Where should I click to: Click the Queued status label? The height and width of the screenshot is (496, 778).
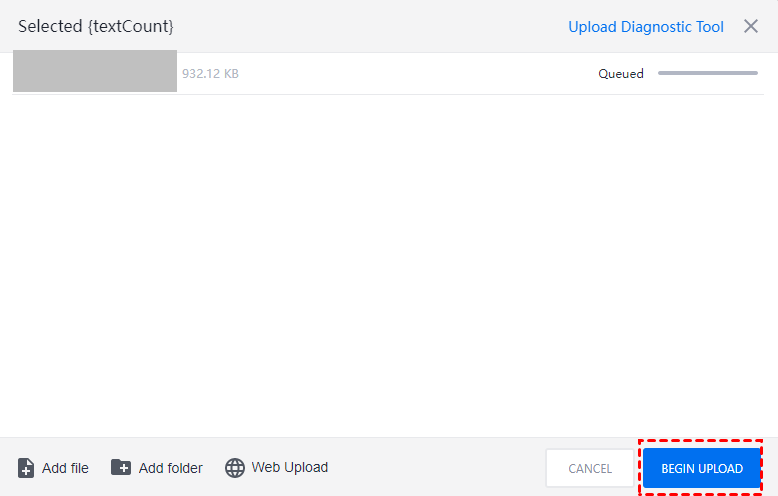click(x=621, y=74)
